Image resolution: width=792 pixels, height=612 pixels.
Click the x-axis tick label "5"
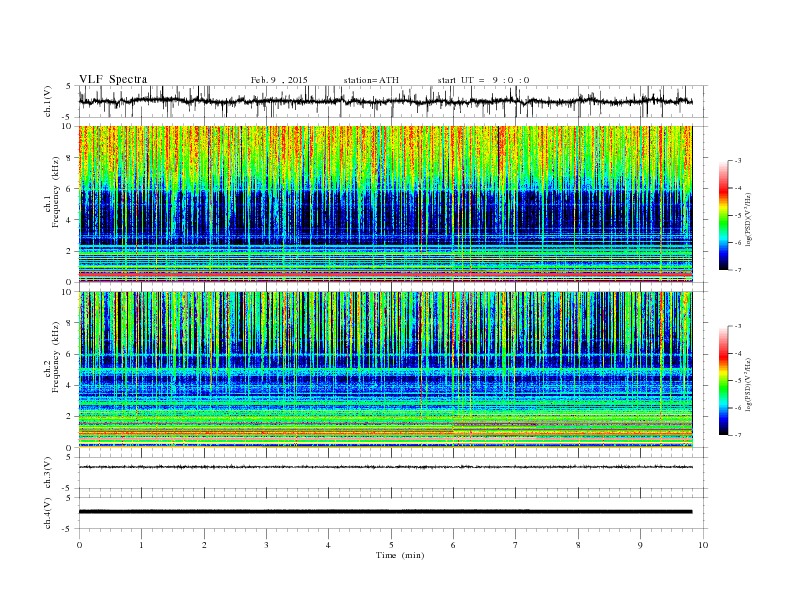391,545
